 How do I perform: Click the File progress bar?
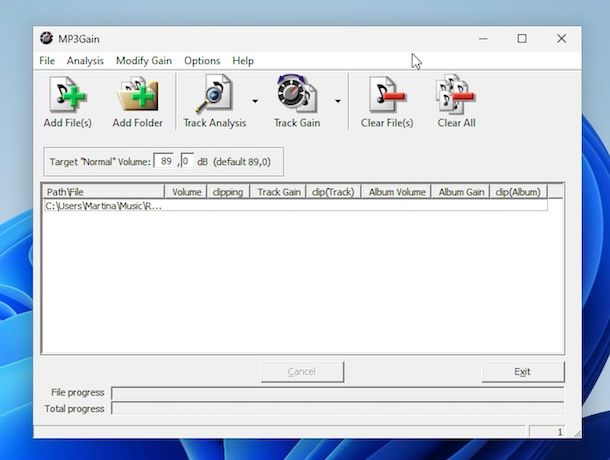click(338, 393)
